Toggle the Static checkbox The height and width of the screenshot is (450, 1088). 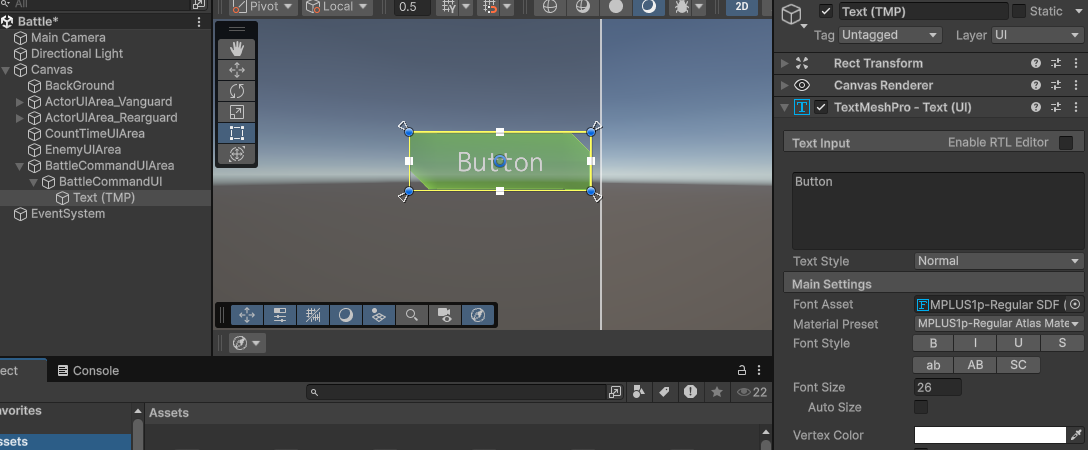tap(1019, 11)
